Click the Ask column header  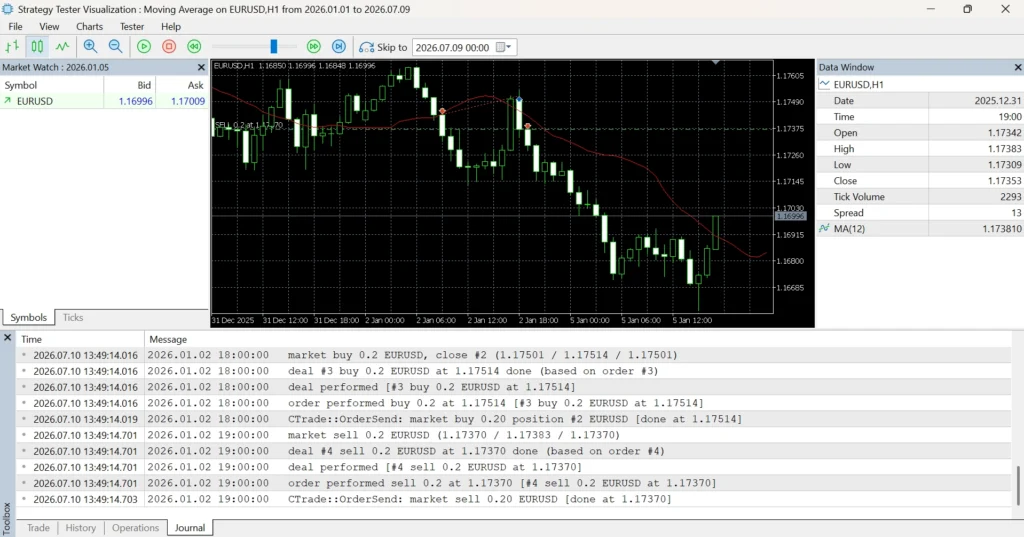[x=182, y=86]
